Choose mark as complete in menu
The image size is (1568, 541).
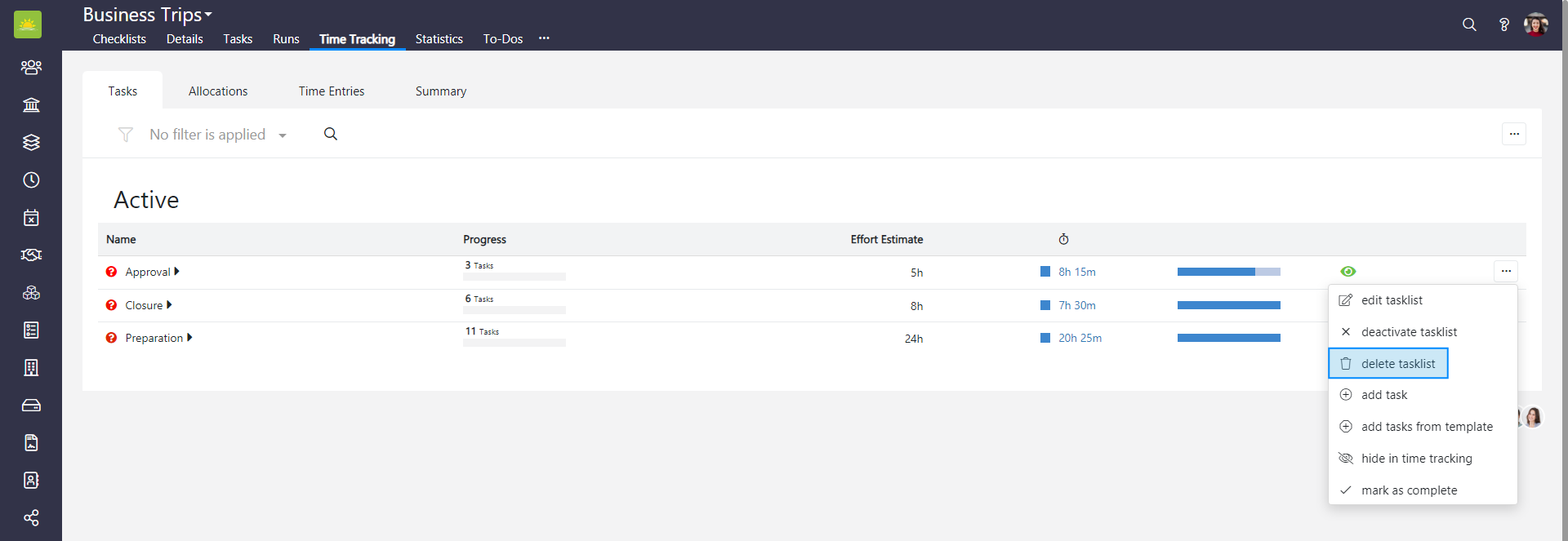1409,490
